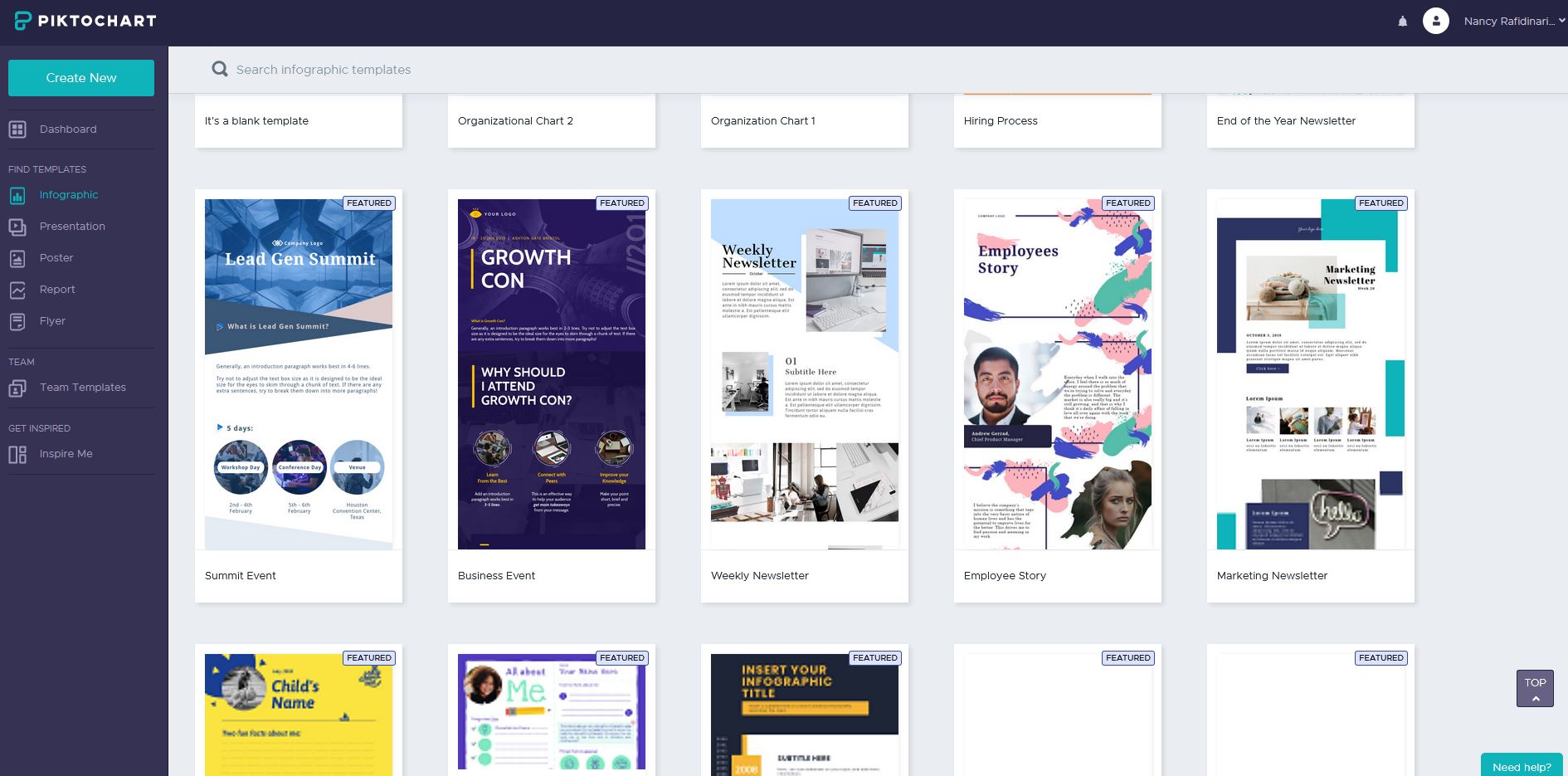Open Team Templates link
This screenshot has height=776, width=1568.
pyautogui.click(x=83, y=388)
